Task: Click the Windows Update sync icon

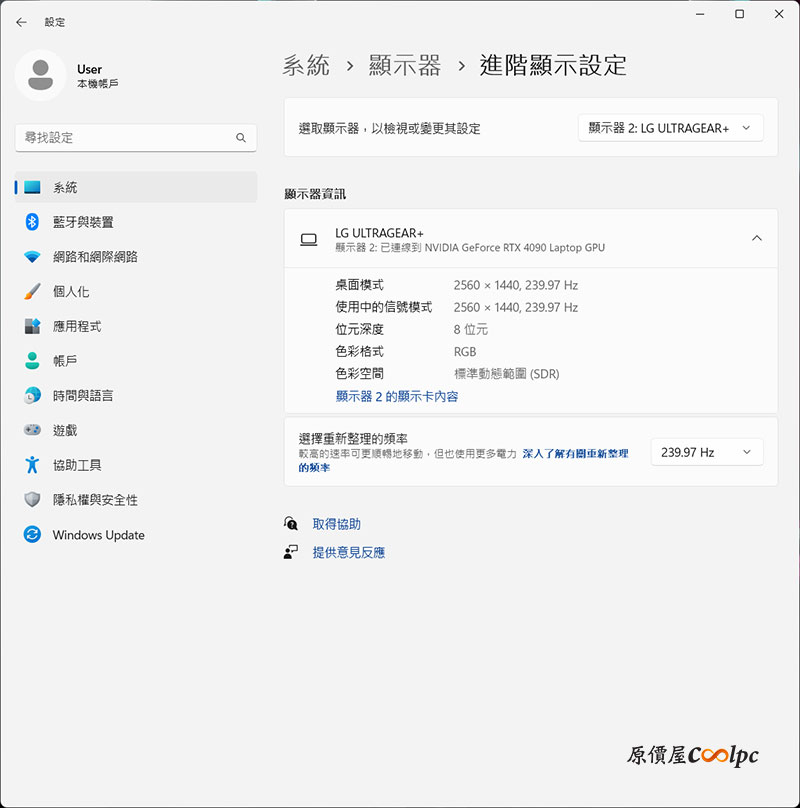Action: coord(32,534)
